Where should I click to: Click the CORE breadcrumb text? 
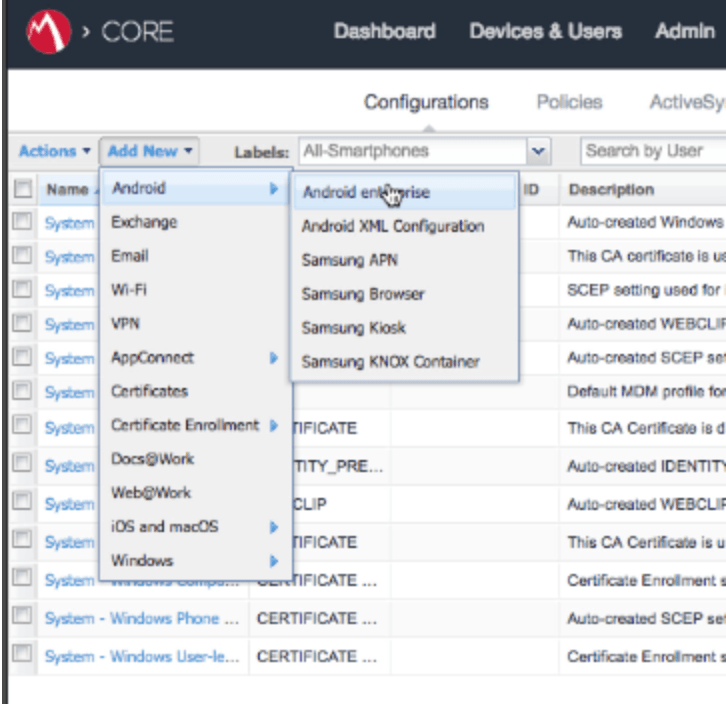coord(137,31)
